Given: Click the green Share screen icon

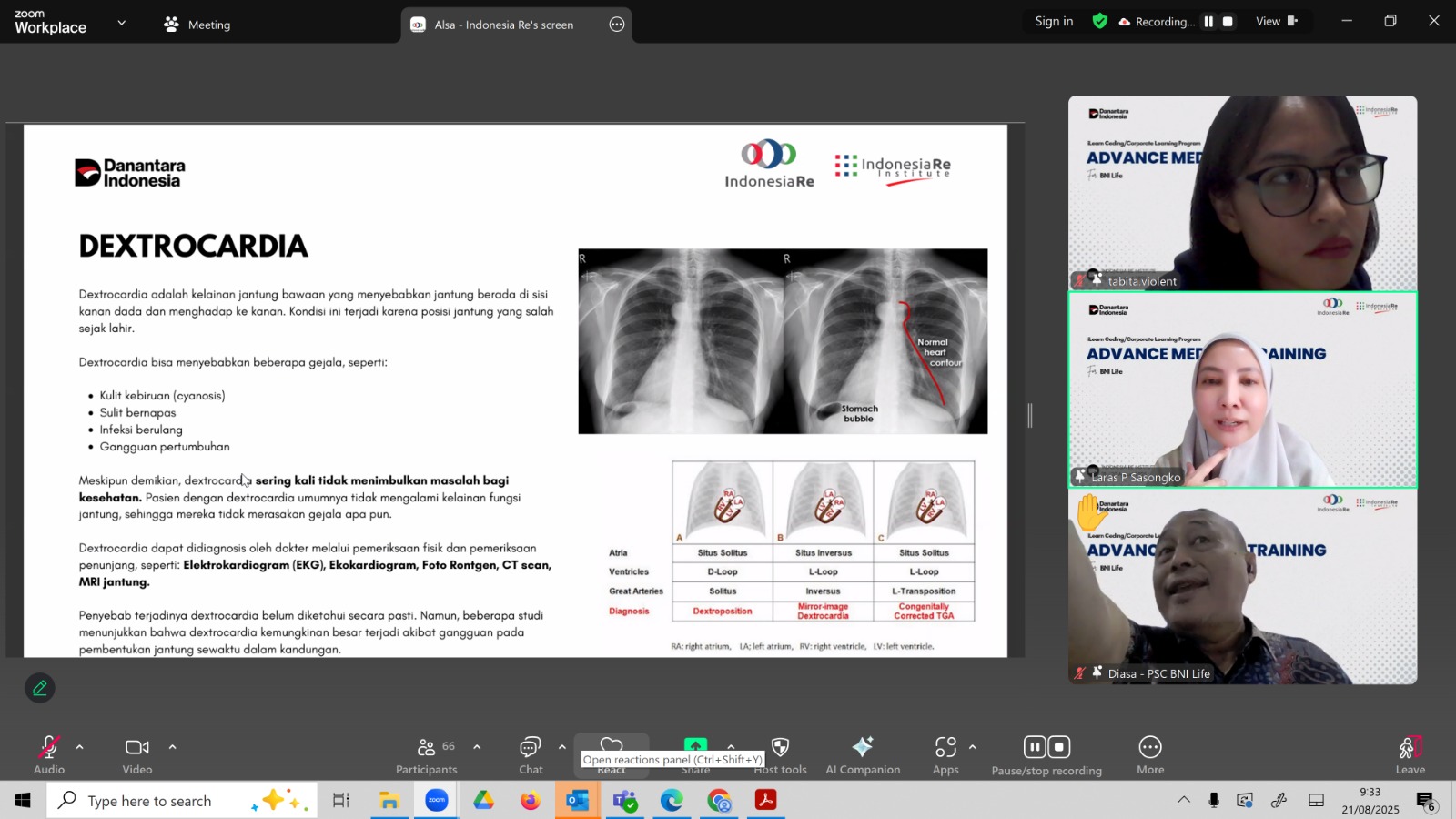Looking at the screenshot, I should (695, 745).
